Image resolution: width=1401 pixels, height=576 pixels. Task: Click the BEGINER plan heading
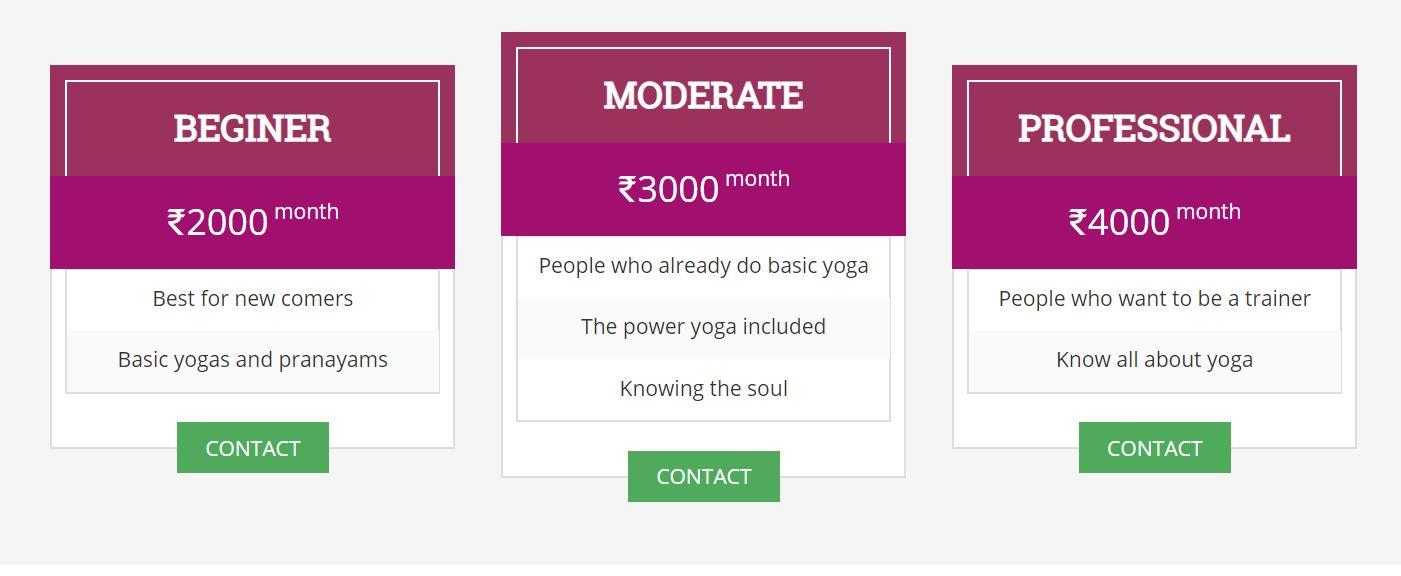click(252, 128)
